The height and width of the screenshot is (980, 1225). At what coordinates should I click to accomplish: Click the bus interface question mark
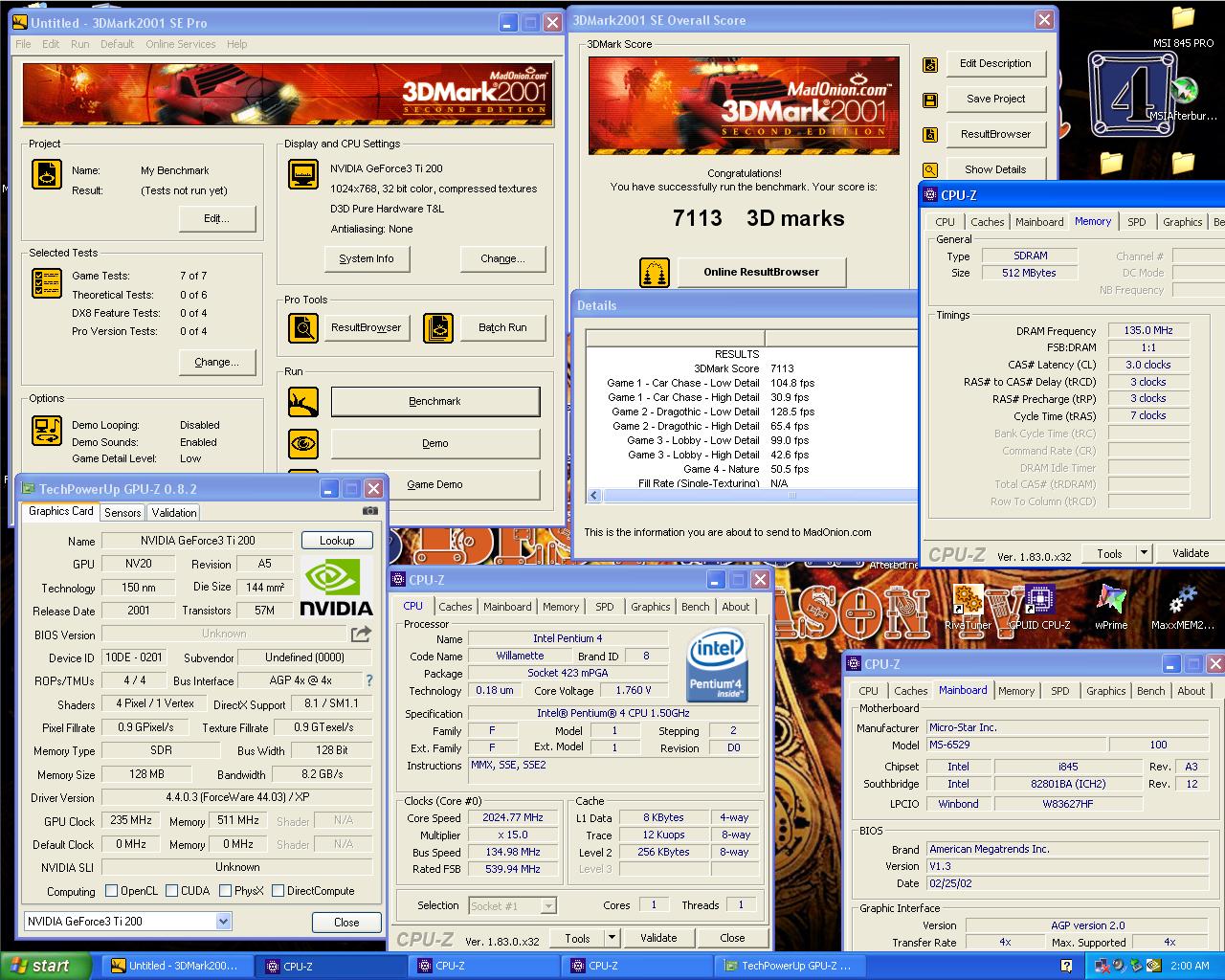tap(369, 680)
